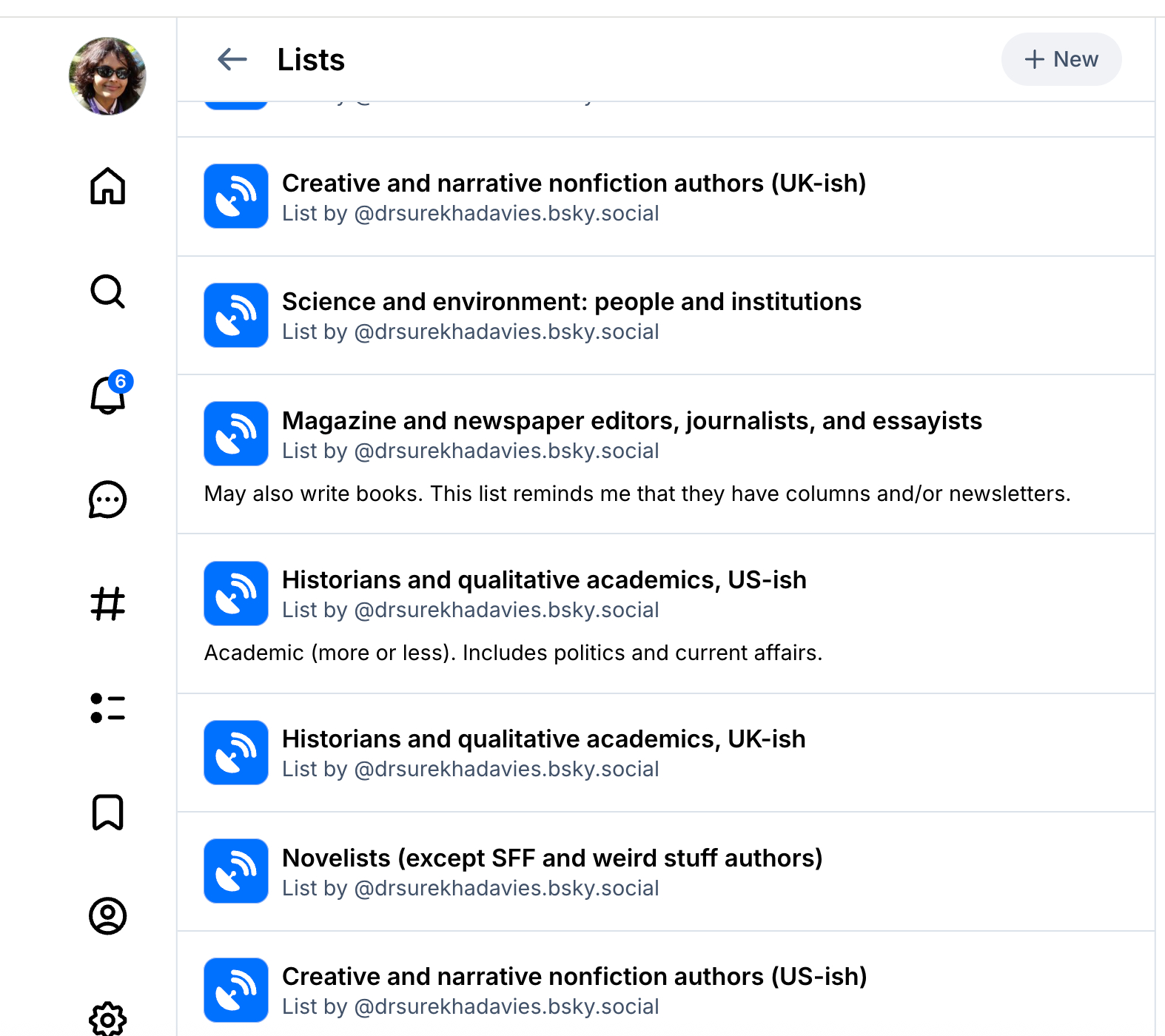Image resolution: width=1165 pixels, height=1036 pixels.
Task: Click the Search magnifier icon
Action: tap(107, 292)
